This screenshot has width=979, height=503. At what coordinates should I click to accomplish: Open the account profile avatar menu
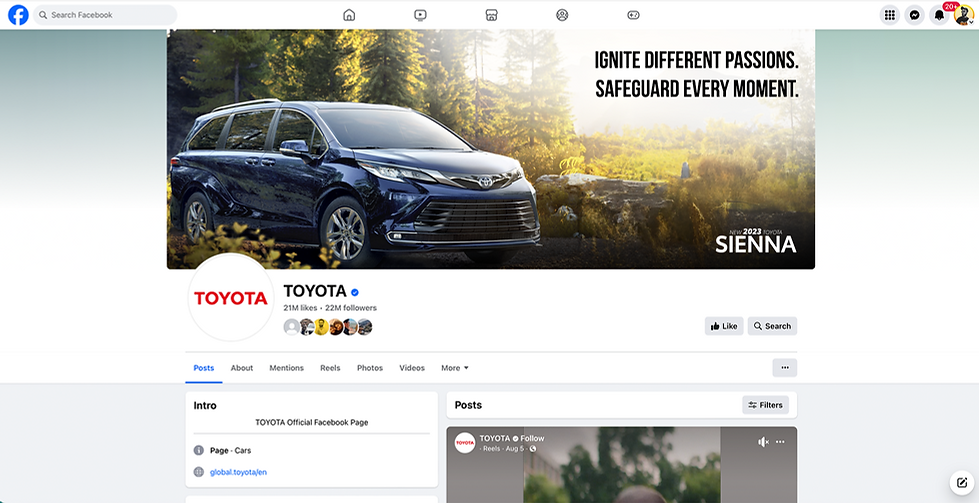point(963,15)
